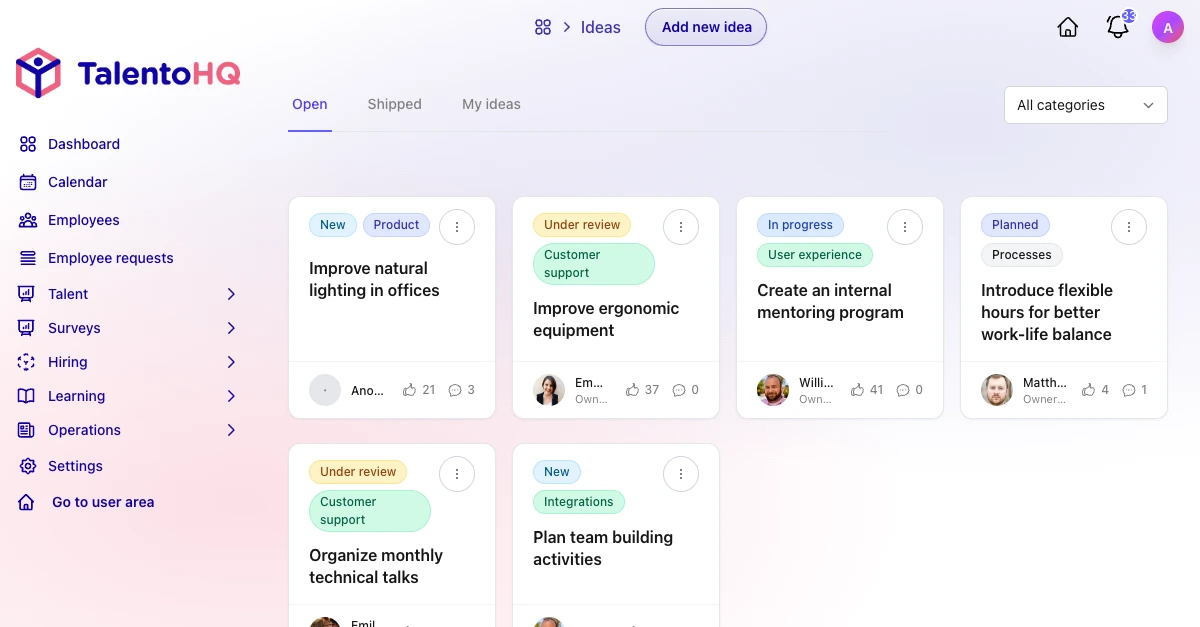1200x627 pixels.
Task: Click the Ideas breadcrumb link
Action: click(600, 27)
